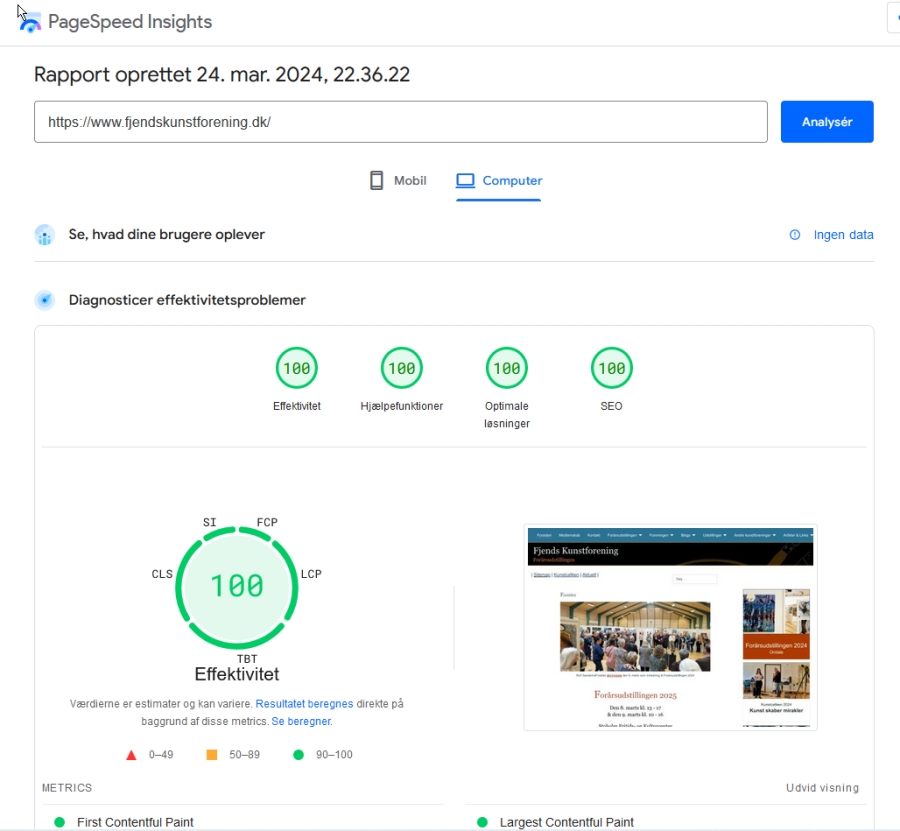Image resolution: width=900 pixels, height=831 pixels.
Task: Click the Analysér button
Action: pyautogui.click(x=827, y=122)
